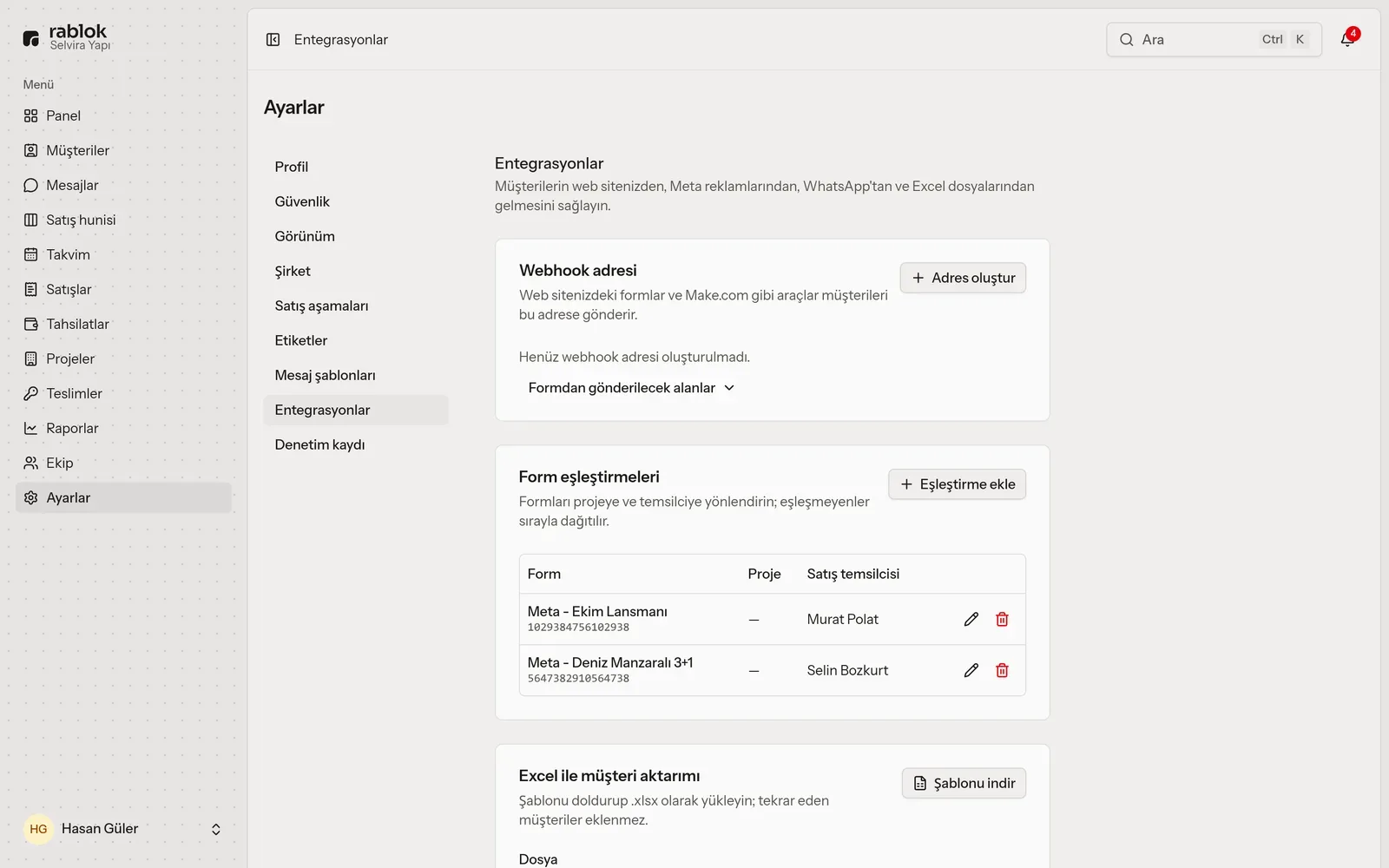Edit the Meta - Ekim Lansmanı mapping

pyautogui.click(x=971, y=619)
